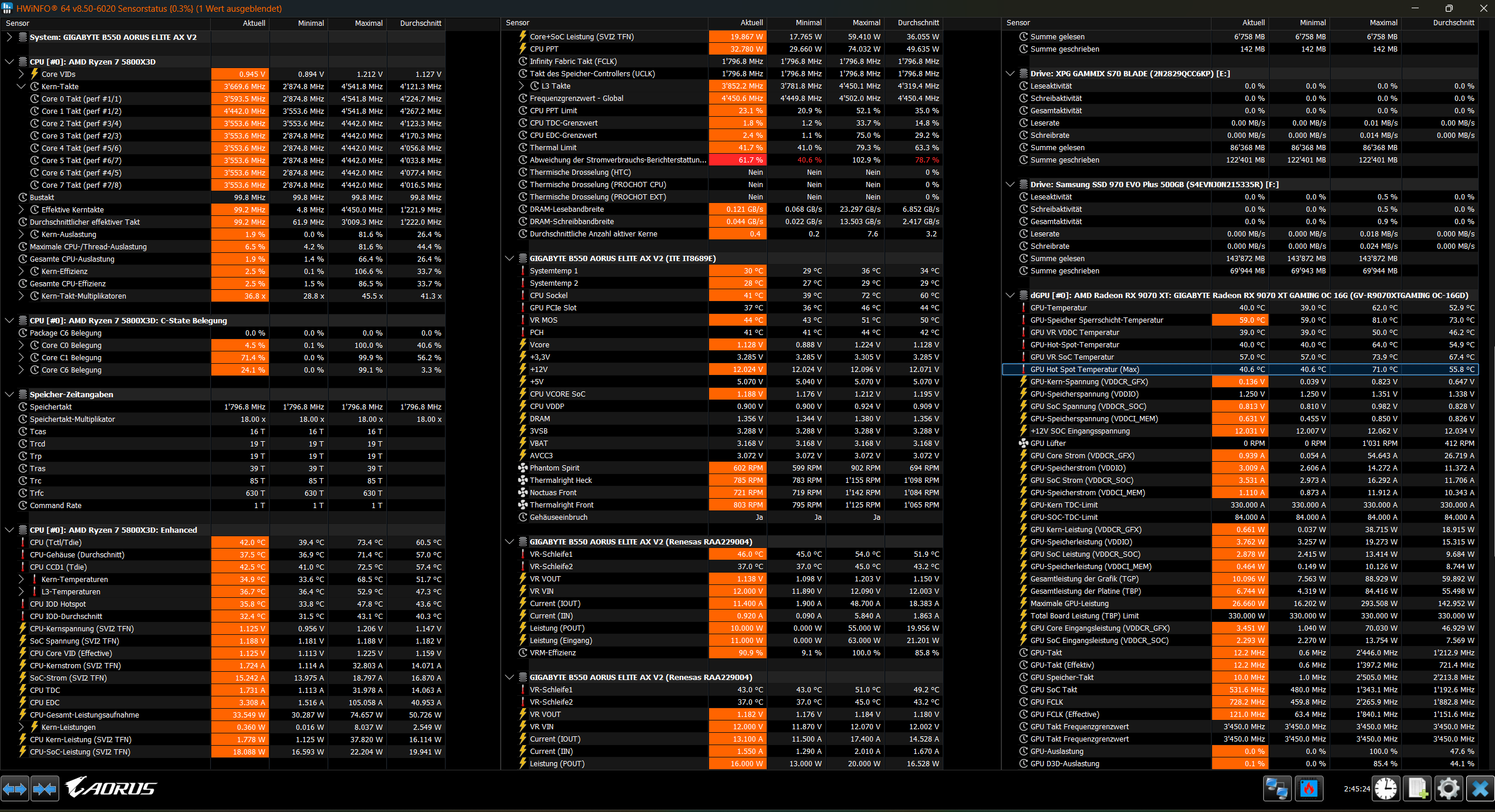Click the lightning icon beside Vcore

(x=522, y=344)
